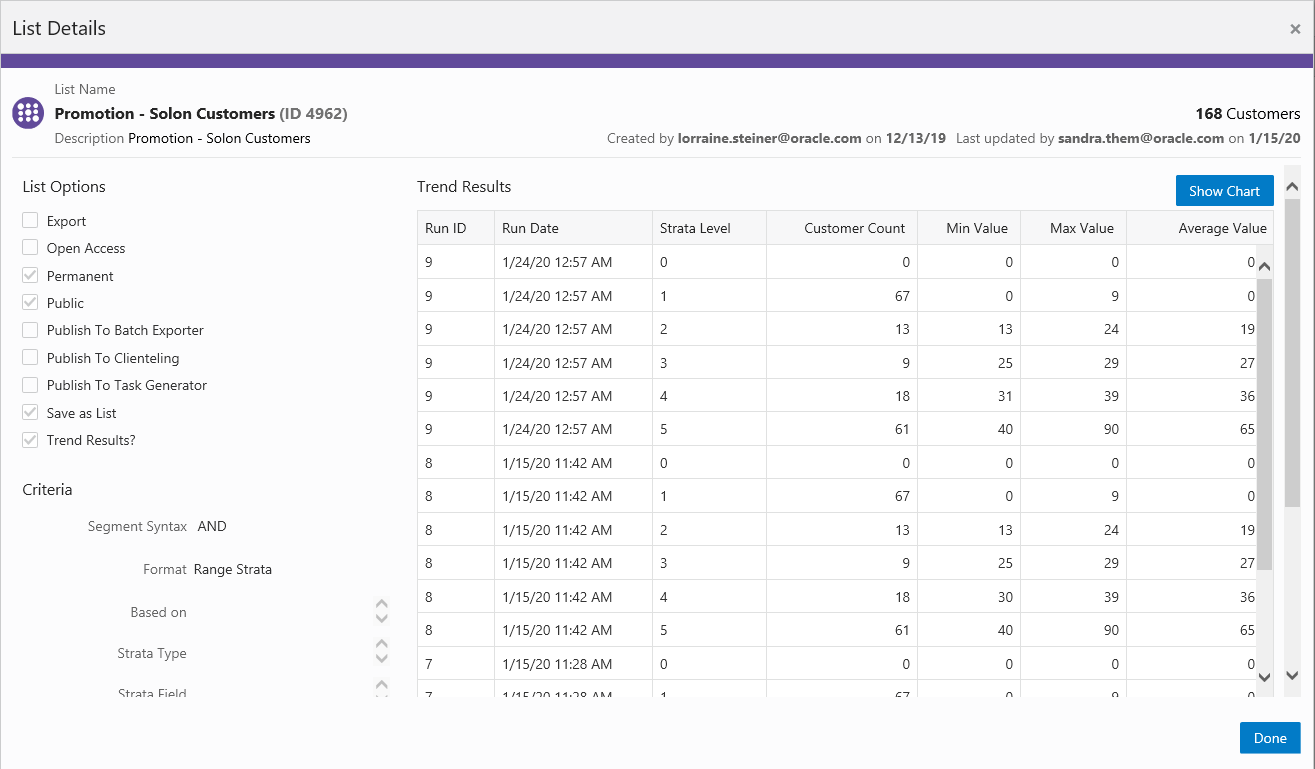1315x769 pixels.
Task: Click the trend table scroll-up arrow
Action: tap(1264, 267)
